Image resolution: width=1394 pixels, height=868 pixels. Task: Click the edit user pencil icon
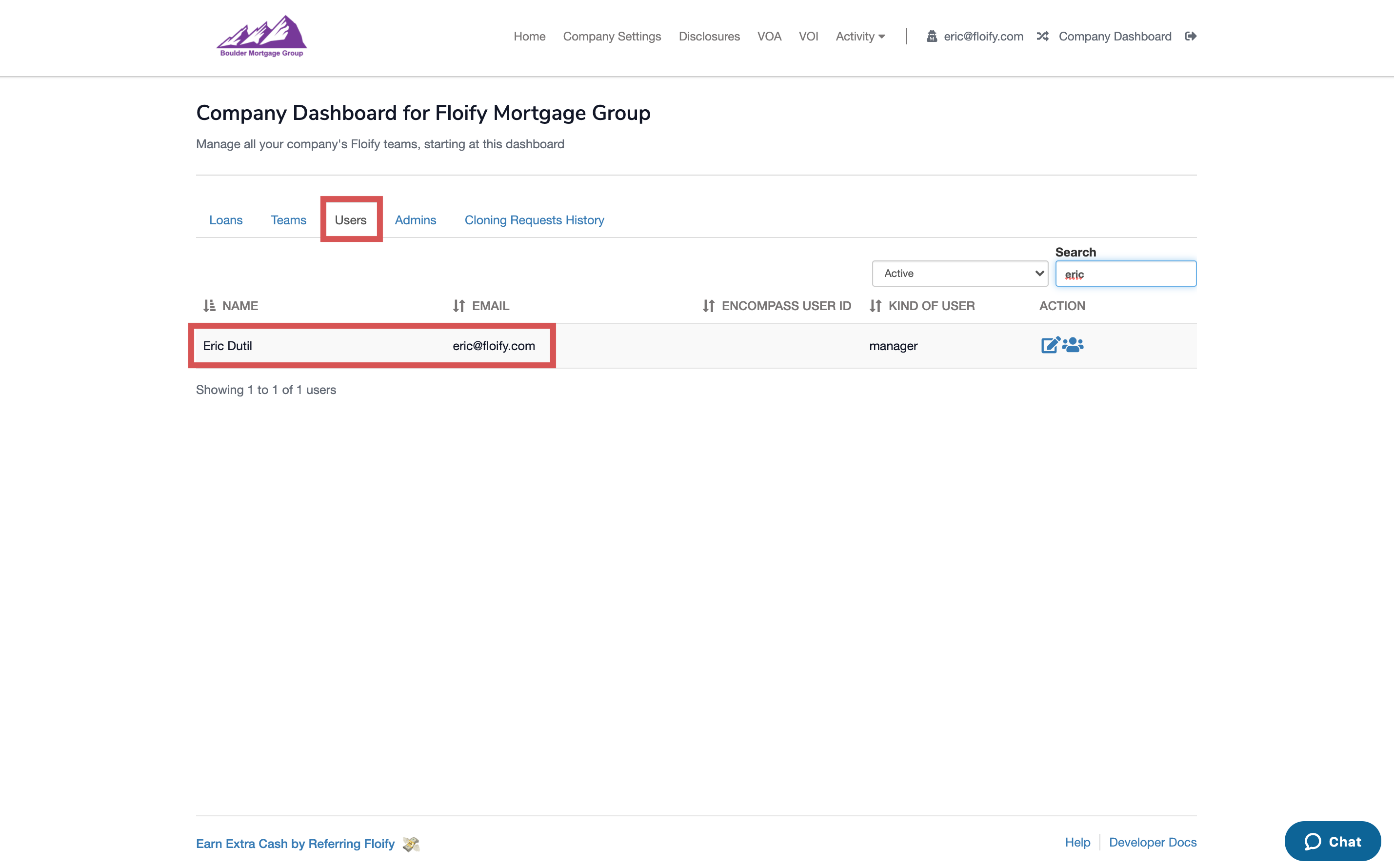1050,345
